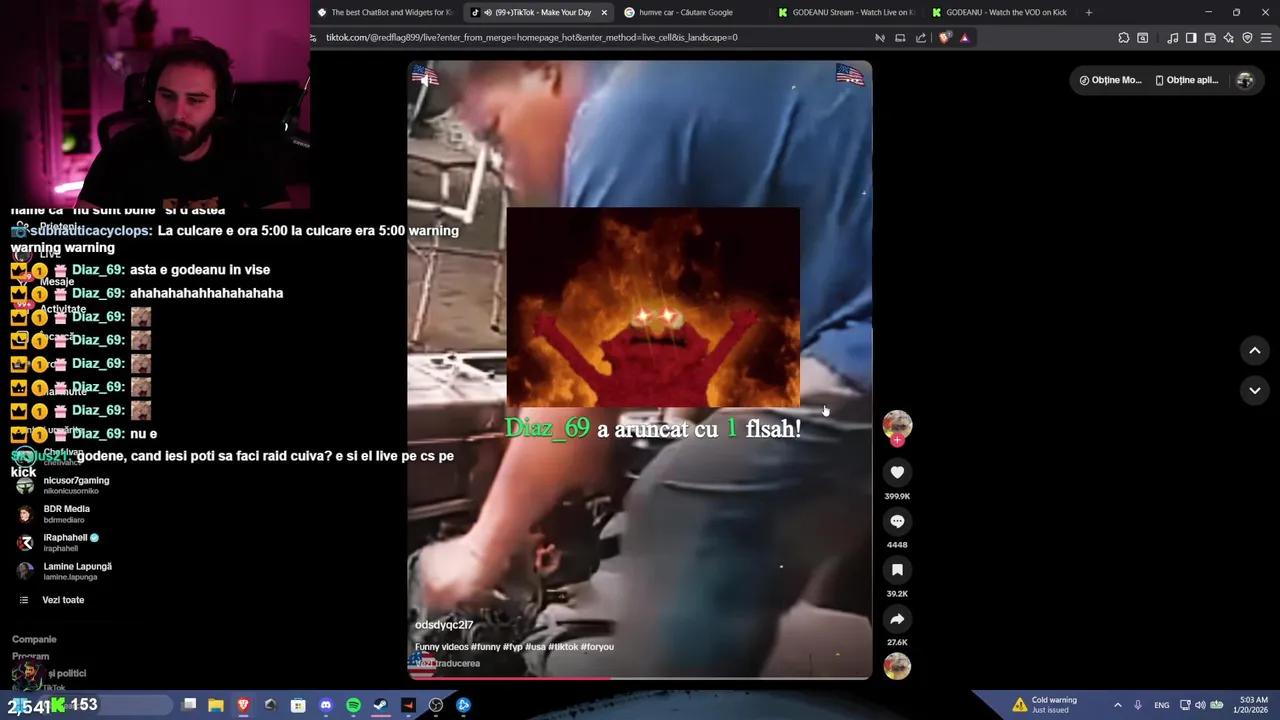The image size is (1280, 720).
Task: Click the Obține Mo... coins button
Action: pyautogui.click(x=1110, y=80)
